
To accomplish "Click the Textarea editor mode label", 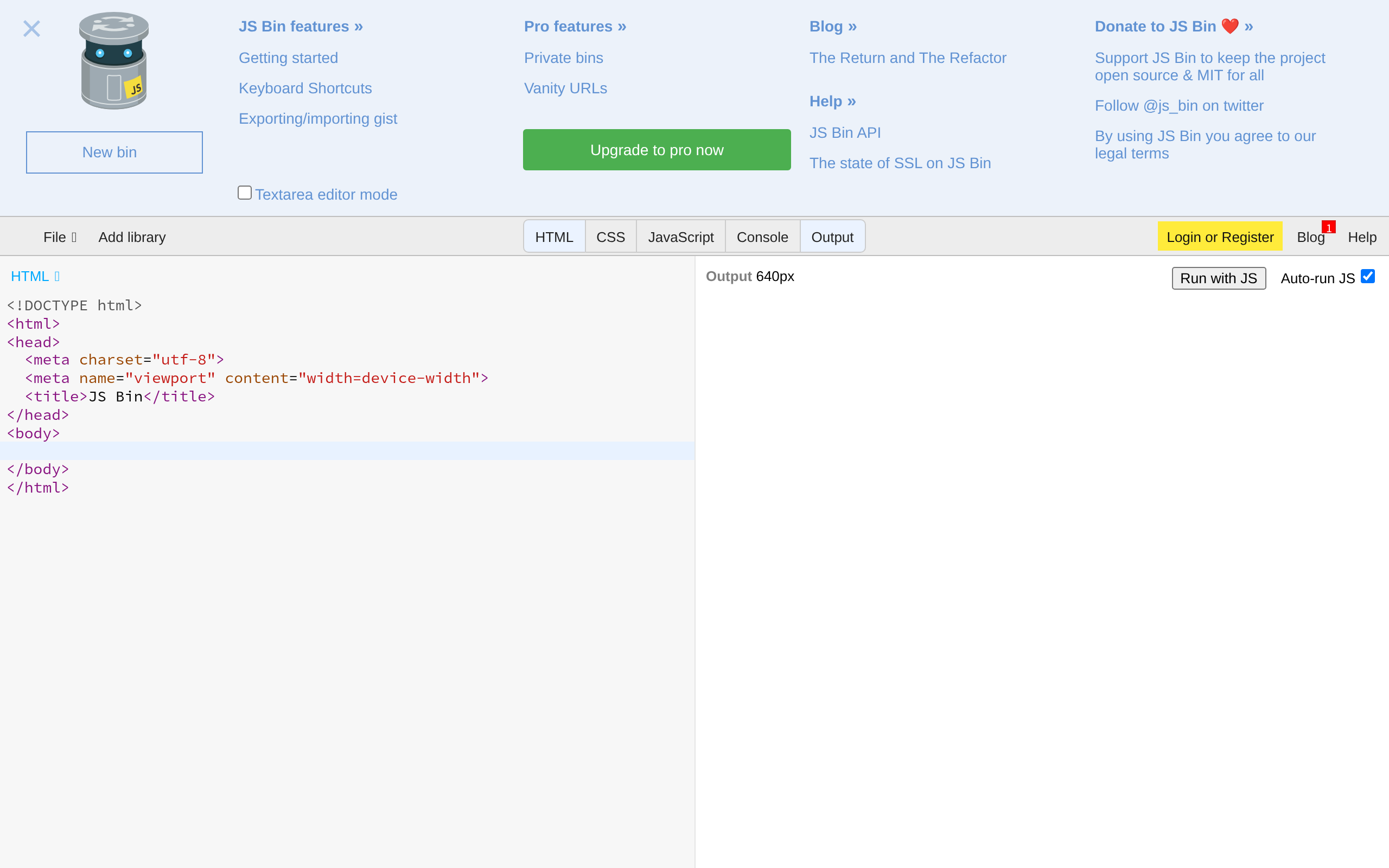I will pos(326,195).
